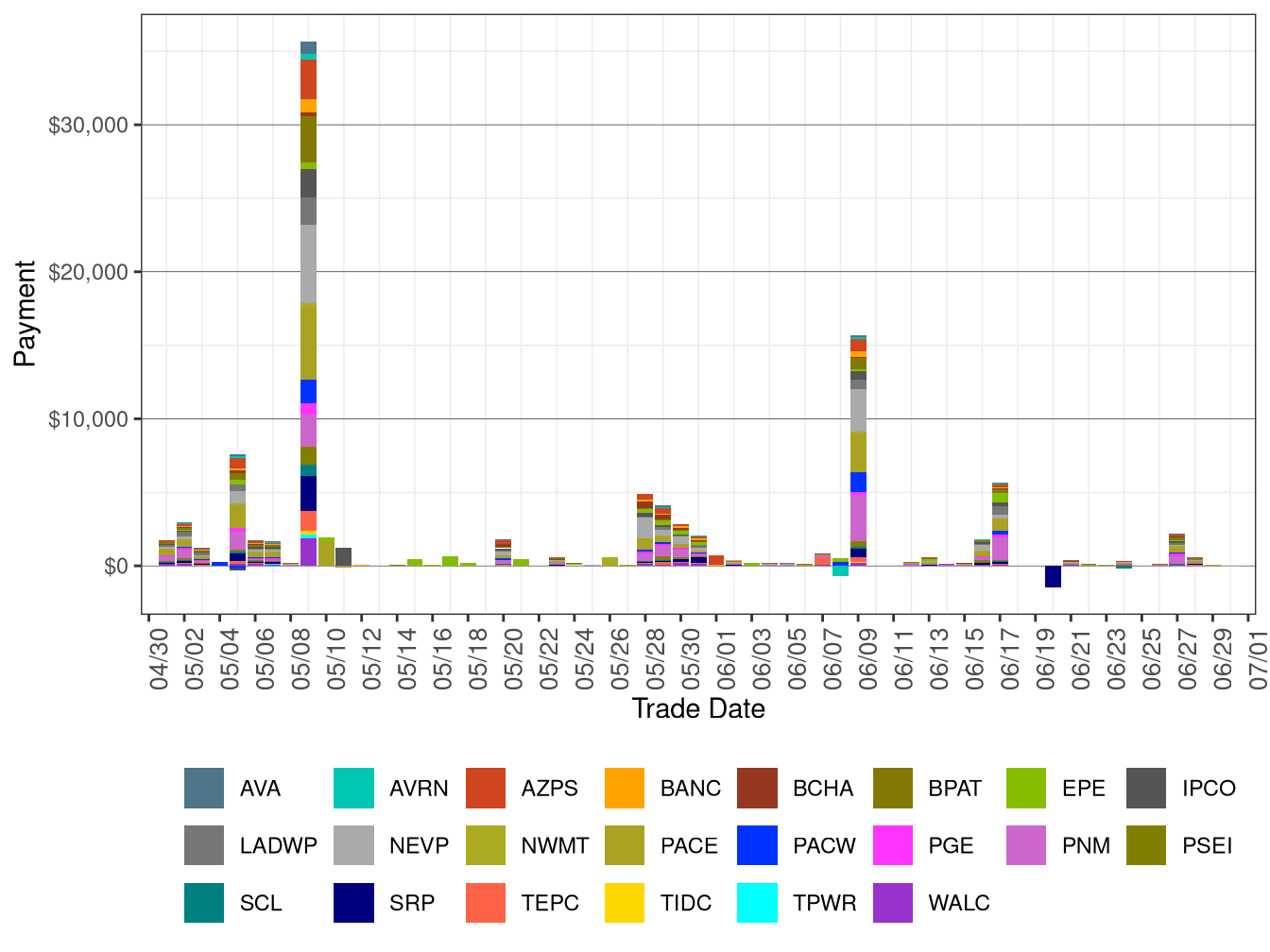Click the LADWP legend label text

pos(278,846)
